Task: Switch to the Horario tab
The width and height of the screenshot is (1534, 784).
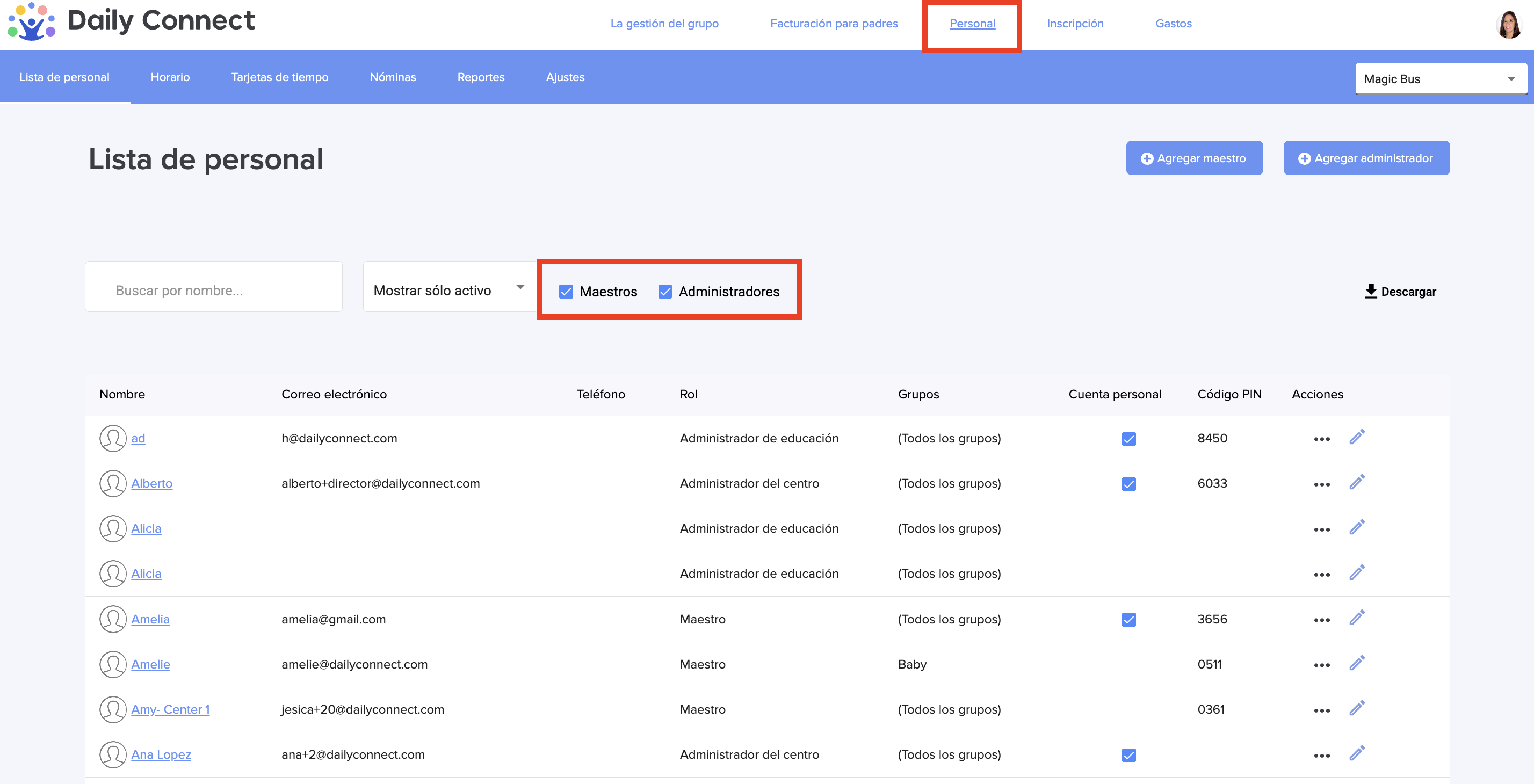Action: 170,77
